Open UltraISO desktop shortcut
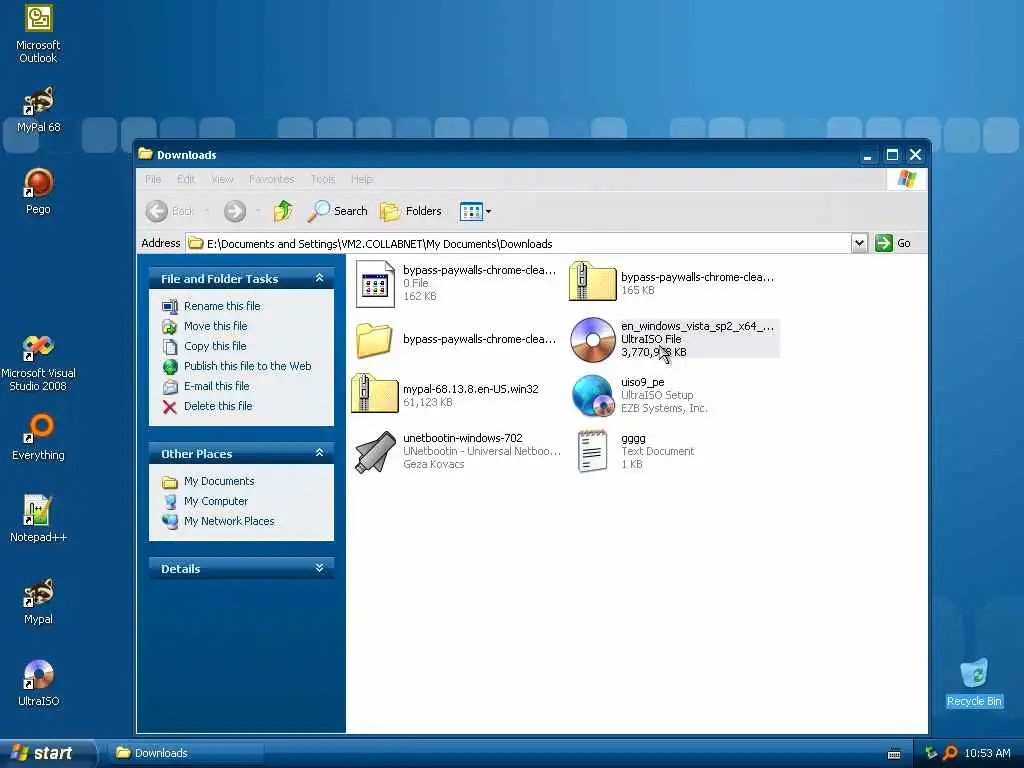1024x768 pixels. pos(38,684)
